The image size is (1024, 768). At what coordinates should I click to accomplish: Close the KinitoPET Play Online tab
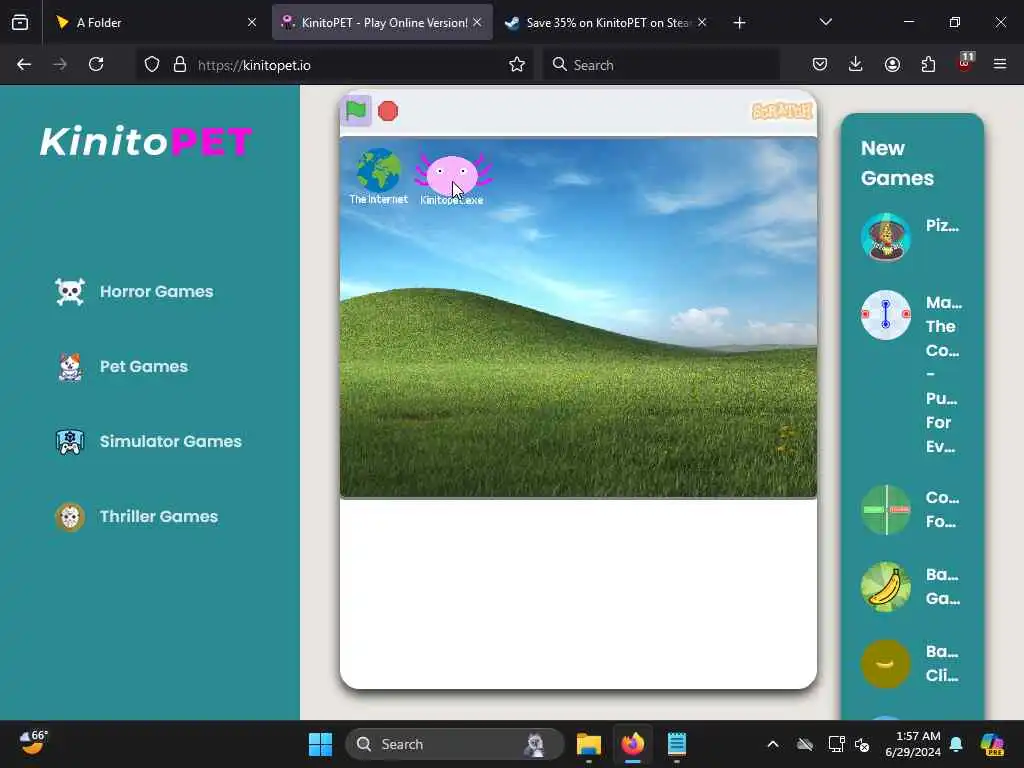[477, 22]
